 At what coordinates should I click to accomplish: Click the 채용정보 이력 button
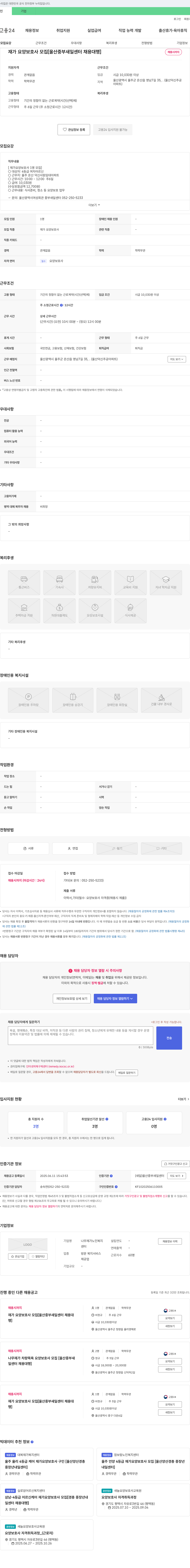tap(170, 1241)
